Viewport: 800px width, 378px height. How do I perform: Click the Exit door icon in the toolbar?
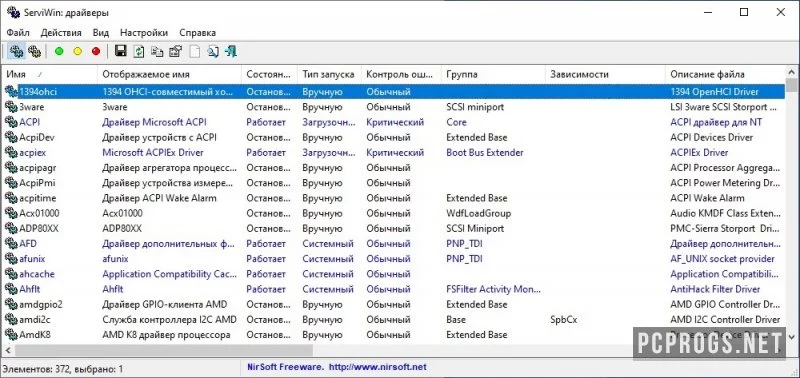pos(231,51)
